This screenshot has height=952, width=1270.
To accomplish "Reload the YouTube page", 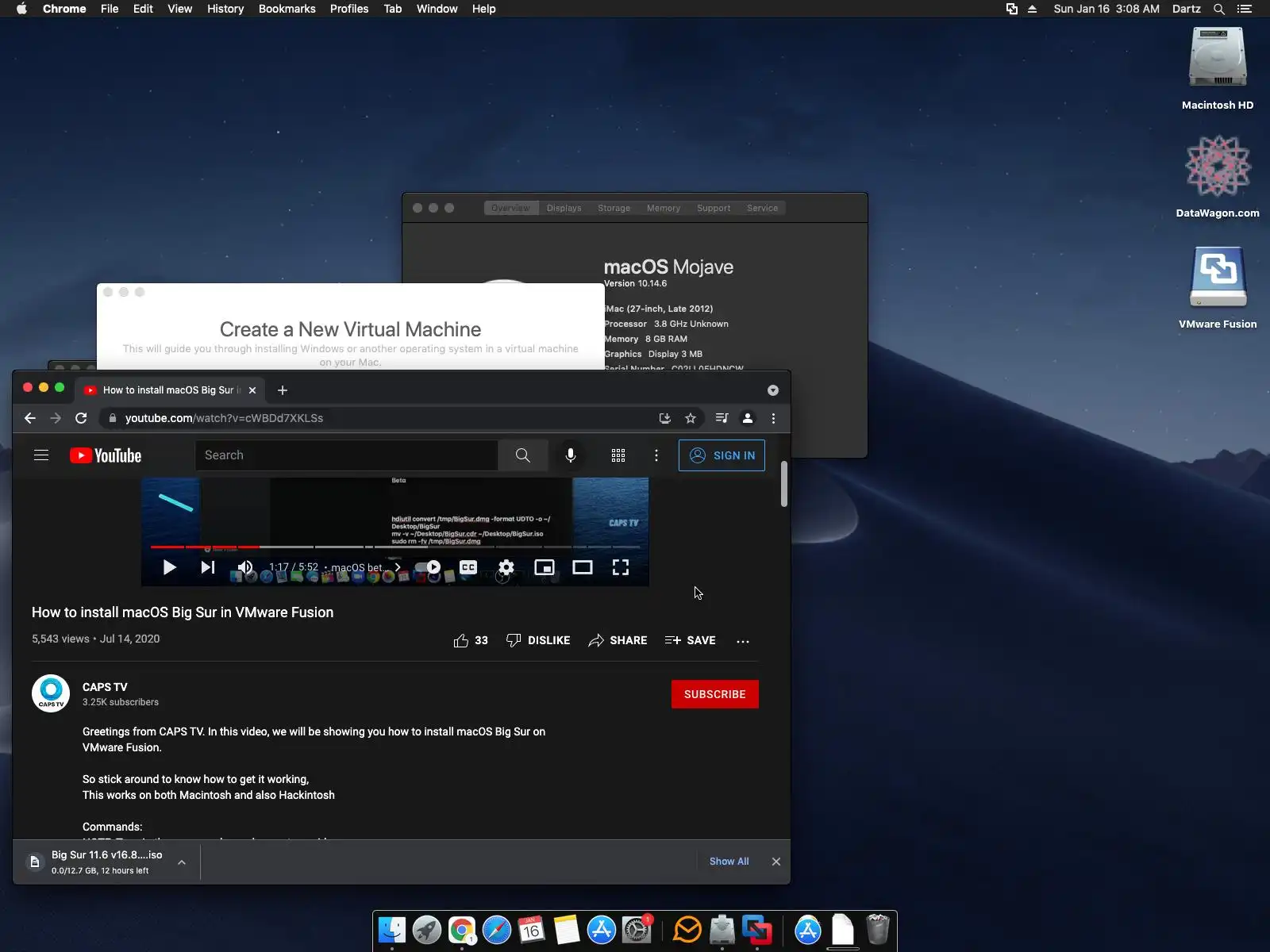I will tap(81, 418).
